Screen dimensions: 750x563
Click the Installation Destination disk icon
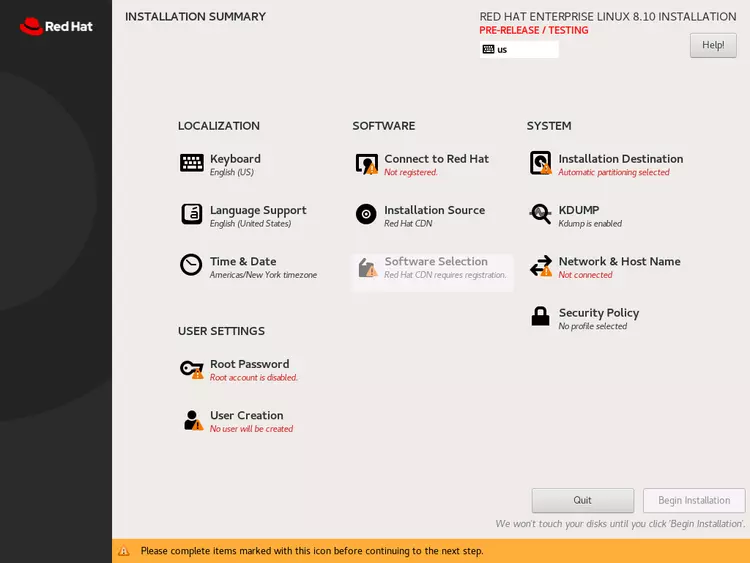[540, 163]
